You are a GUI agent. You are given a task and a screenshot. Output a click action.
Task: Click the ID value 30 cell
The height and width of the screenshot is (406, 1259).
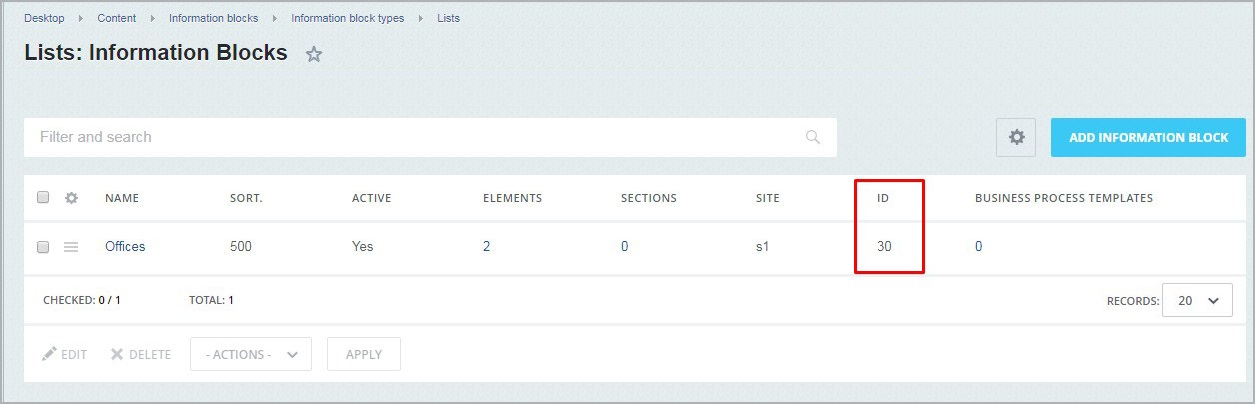pos(884,246)
